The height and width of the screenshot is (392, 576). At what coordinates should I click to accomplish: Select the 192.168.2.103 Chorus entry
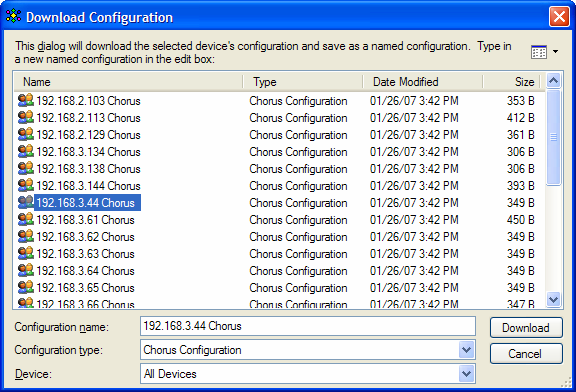click(88, 101)
